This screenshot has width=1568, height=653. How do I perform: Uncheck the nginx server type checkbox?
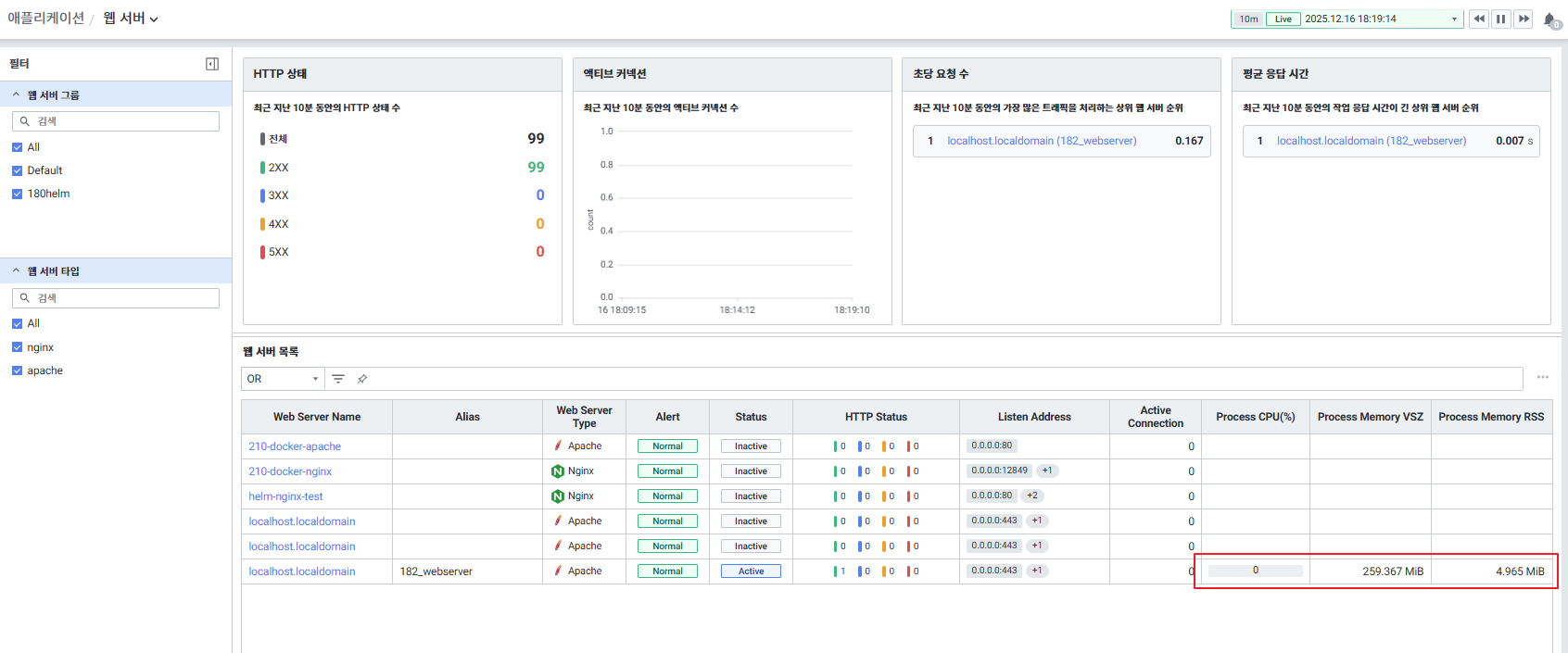18,347
